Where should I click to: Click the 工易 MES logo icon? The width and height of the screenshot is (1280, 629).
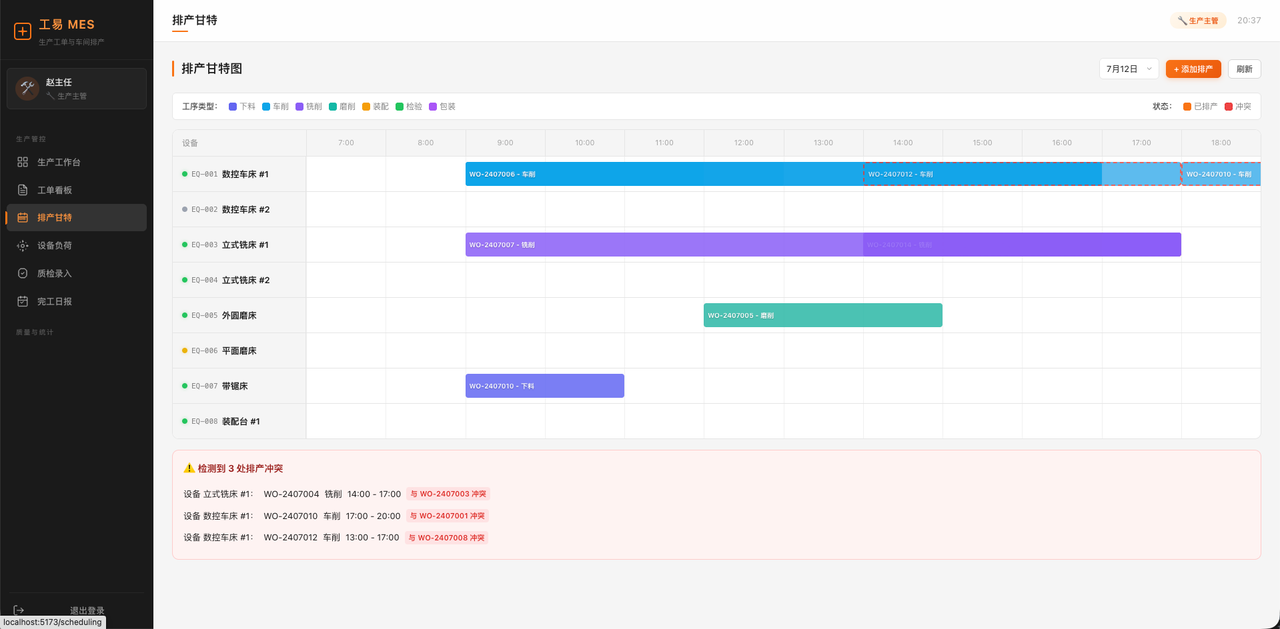click(x=22, y=31)
